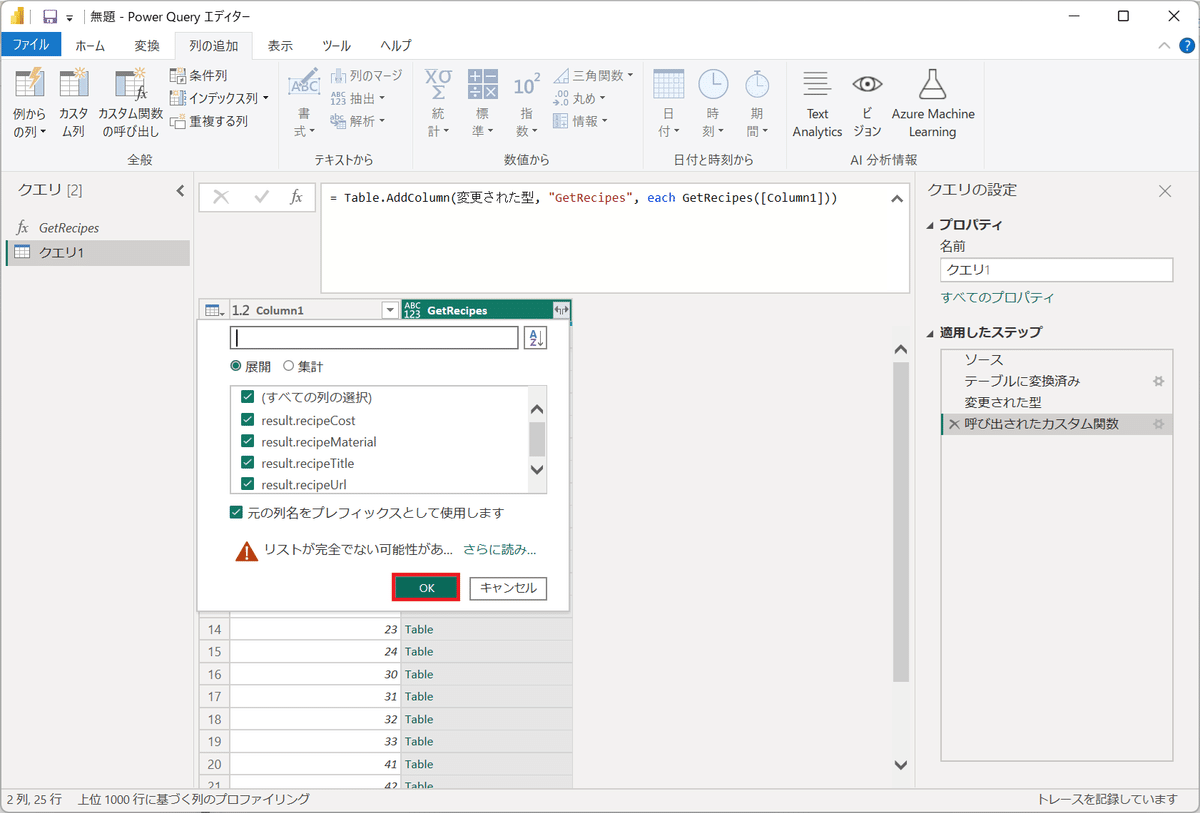
Task: Open the ファイル tab
Action: pyautogui.click(x=31, y=45)
